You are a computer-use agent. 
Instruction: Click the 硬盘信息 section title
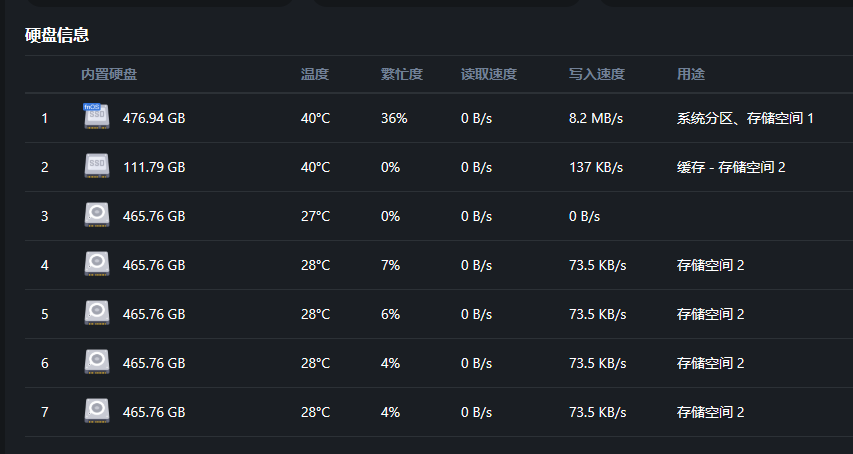click(x=57, y=35)
